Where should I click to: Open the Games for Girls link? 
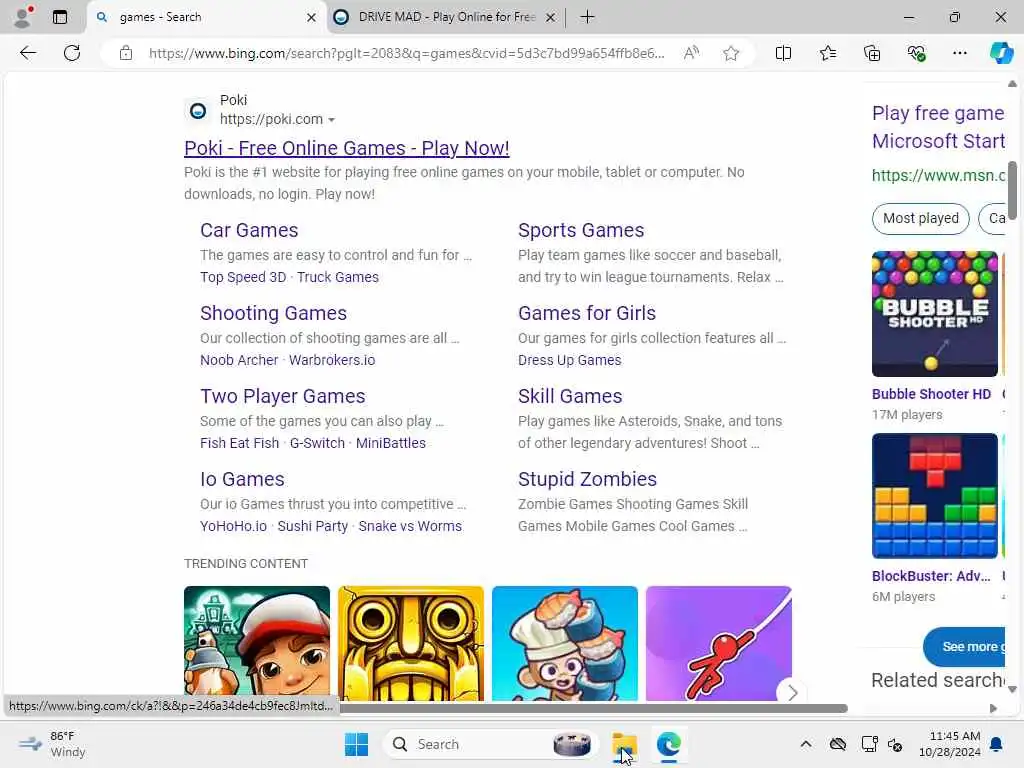pos(586,313)
